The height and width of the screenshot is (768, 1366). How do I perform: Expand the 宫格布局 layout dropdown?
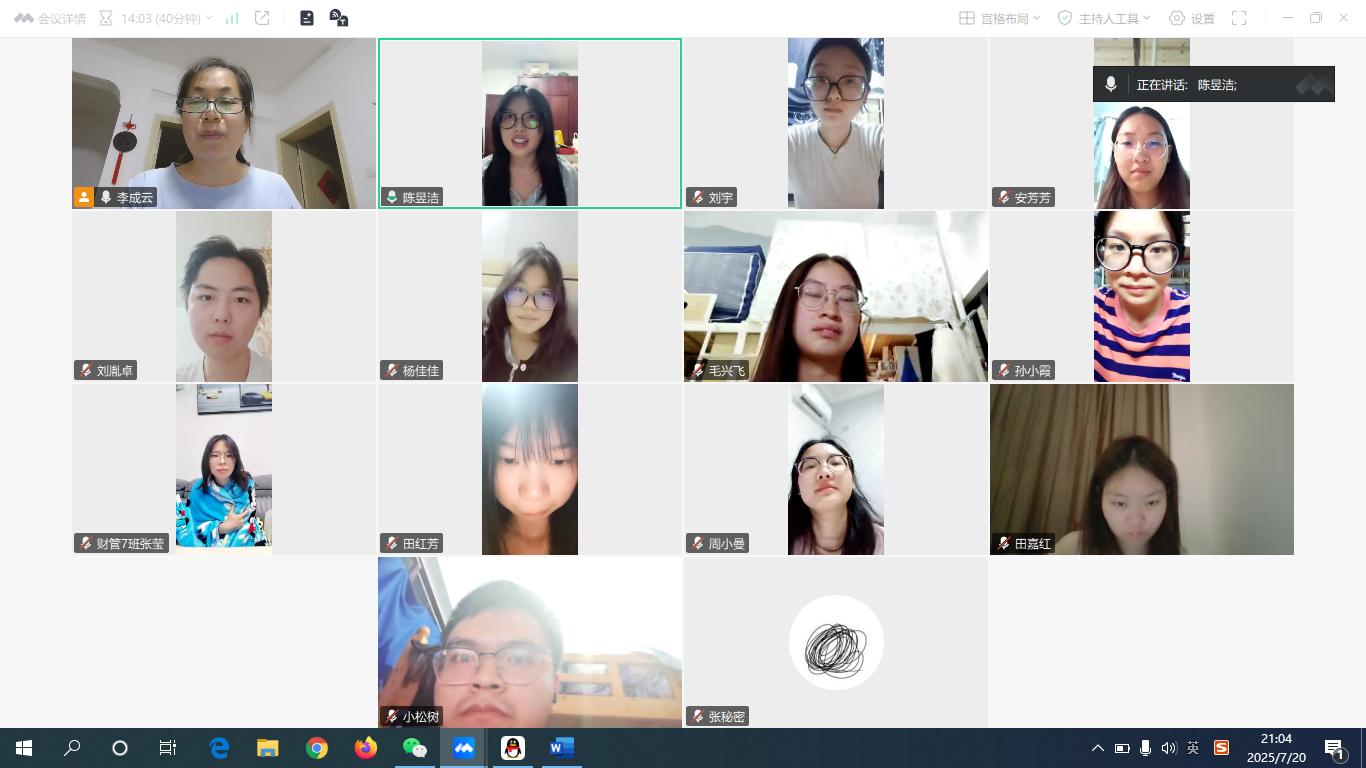[999, 18]
